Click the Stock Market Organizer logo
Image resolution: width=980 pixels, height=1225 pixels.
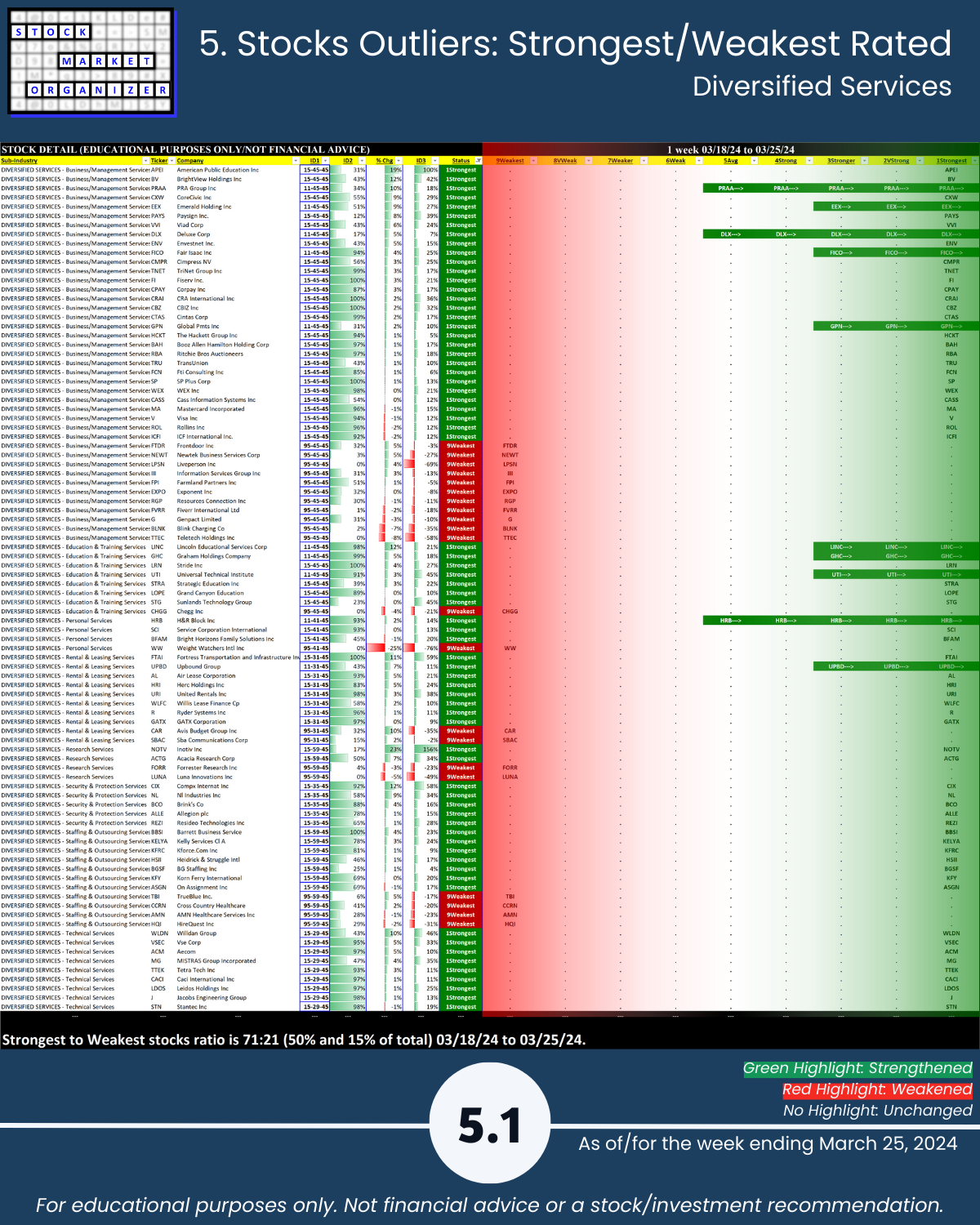[x=91, y=61]
